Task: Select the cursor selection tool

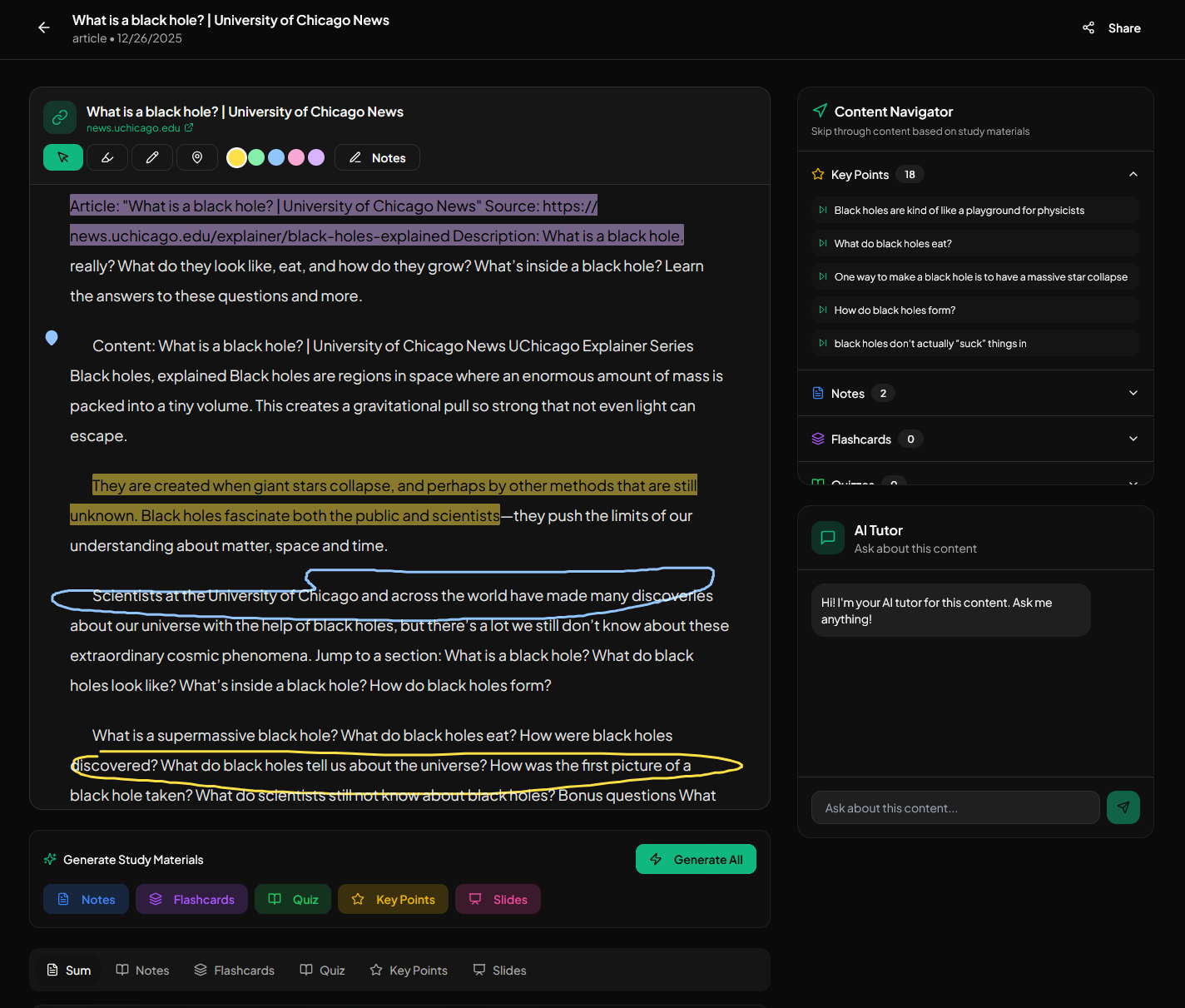Action: [62, 156]
